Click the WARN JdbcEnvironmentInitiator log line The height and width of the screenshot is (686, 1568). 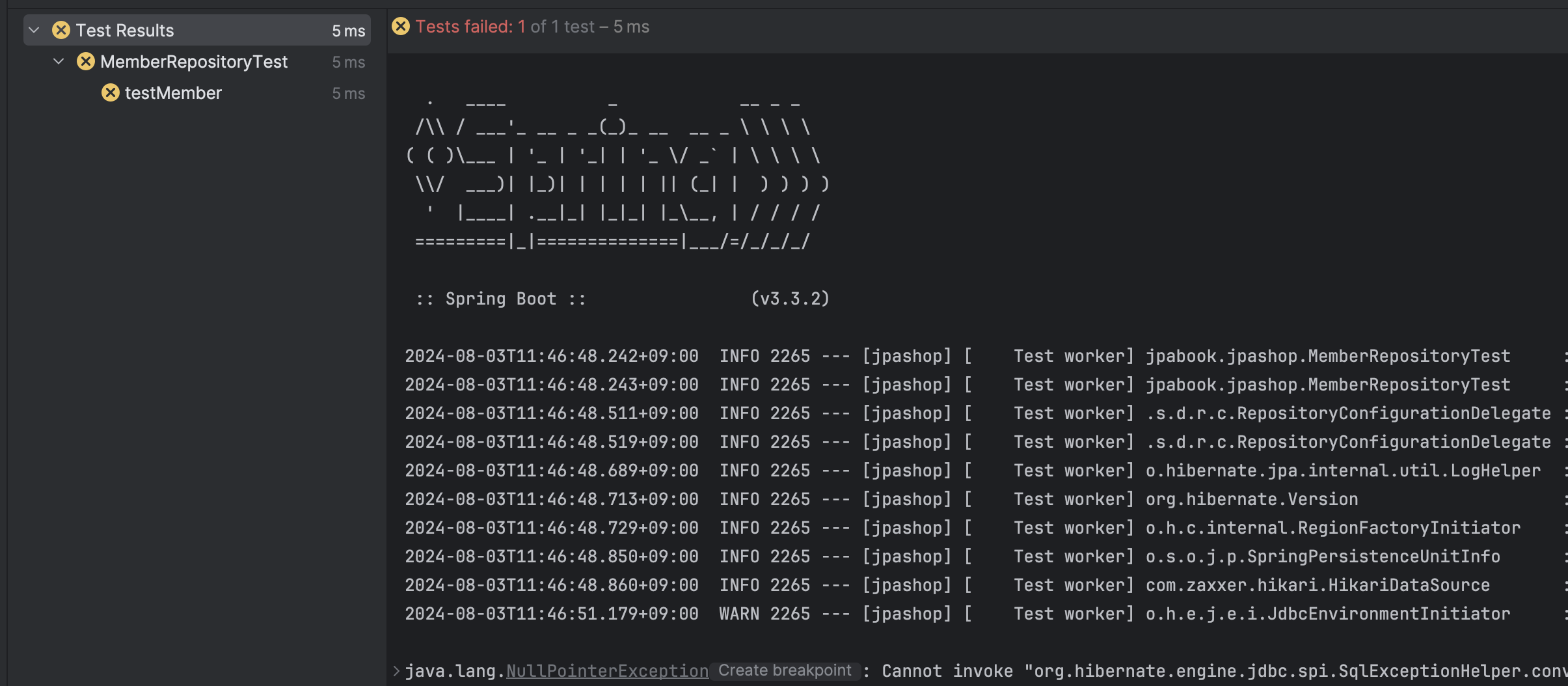pyautogui.click(x=986, y=614)
